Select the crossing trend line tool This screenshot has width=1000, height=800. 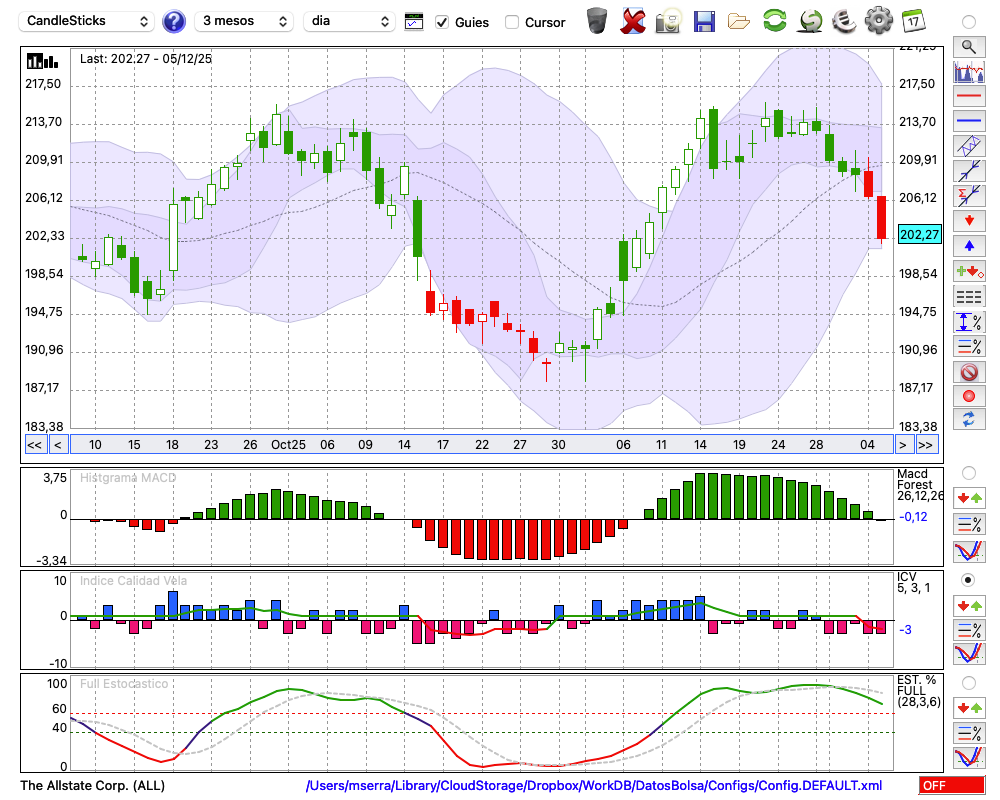[x=969, y=171]
